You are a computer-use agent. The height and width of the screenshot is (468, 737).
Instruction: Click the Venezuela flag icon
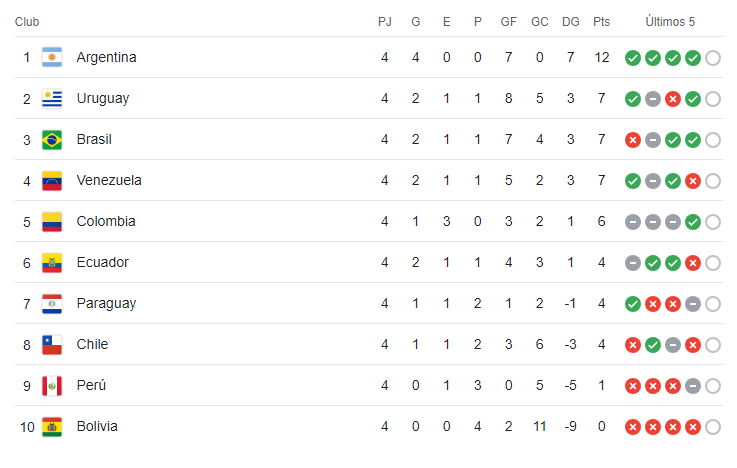tap(52, 180)
